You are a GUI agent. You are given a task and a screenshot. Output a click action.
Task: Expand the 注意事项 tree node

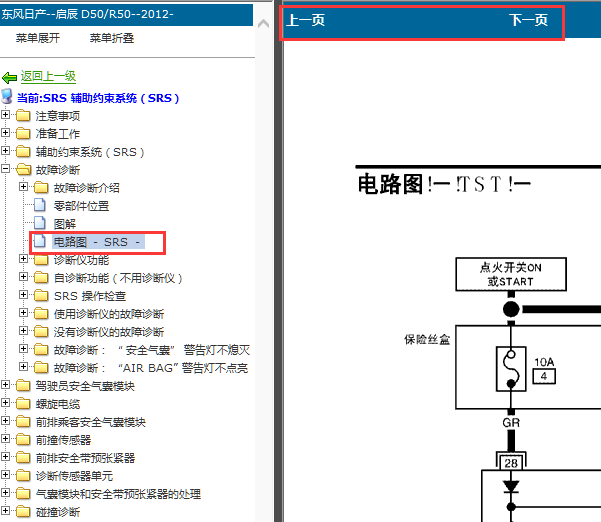5,114
